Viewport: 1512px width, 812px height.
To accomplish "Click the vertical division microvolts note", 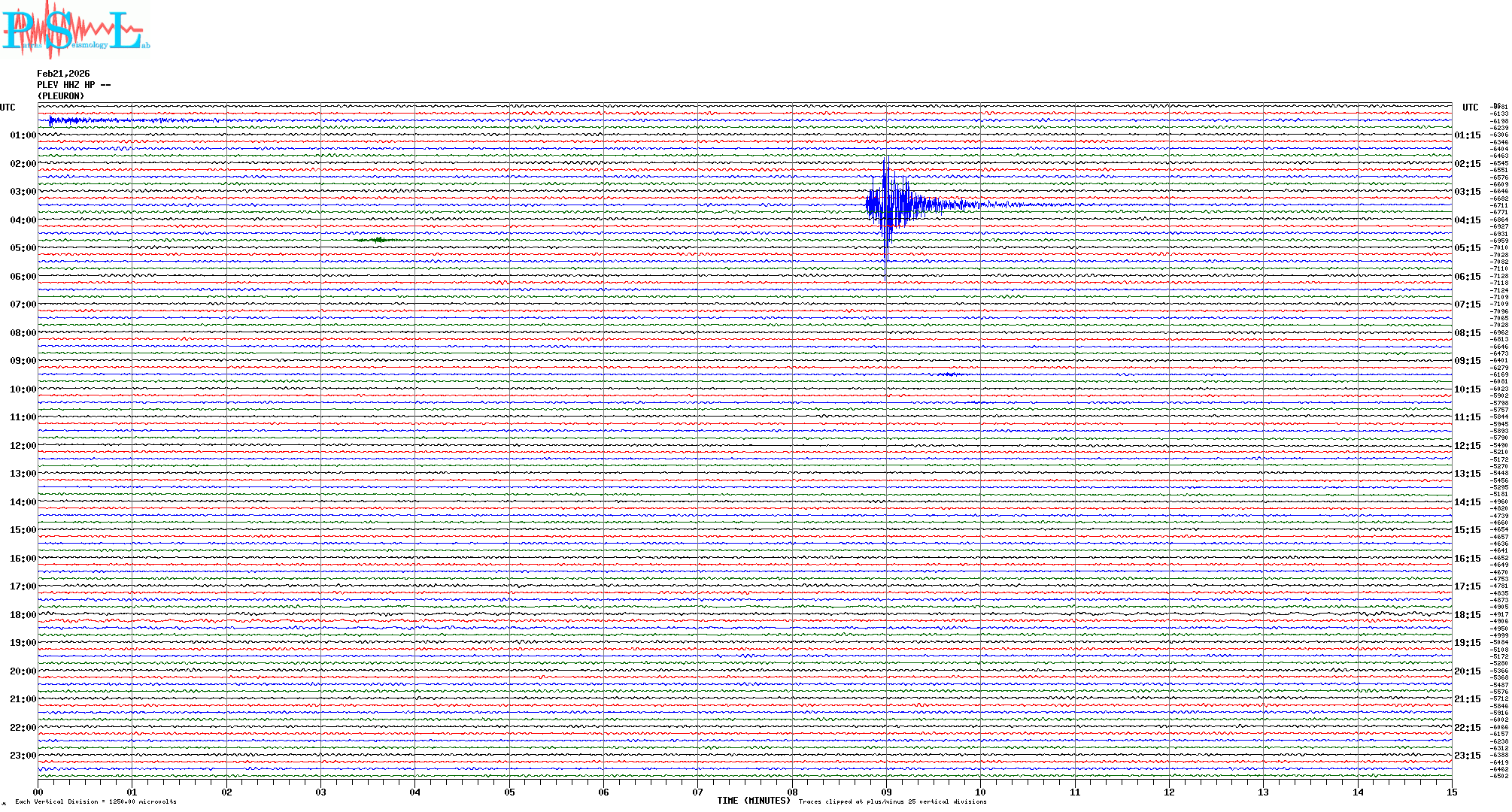I will [96, 801].
